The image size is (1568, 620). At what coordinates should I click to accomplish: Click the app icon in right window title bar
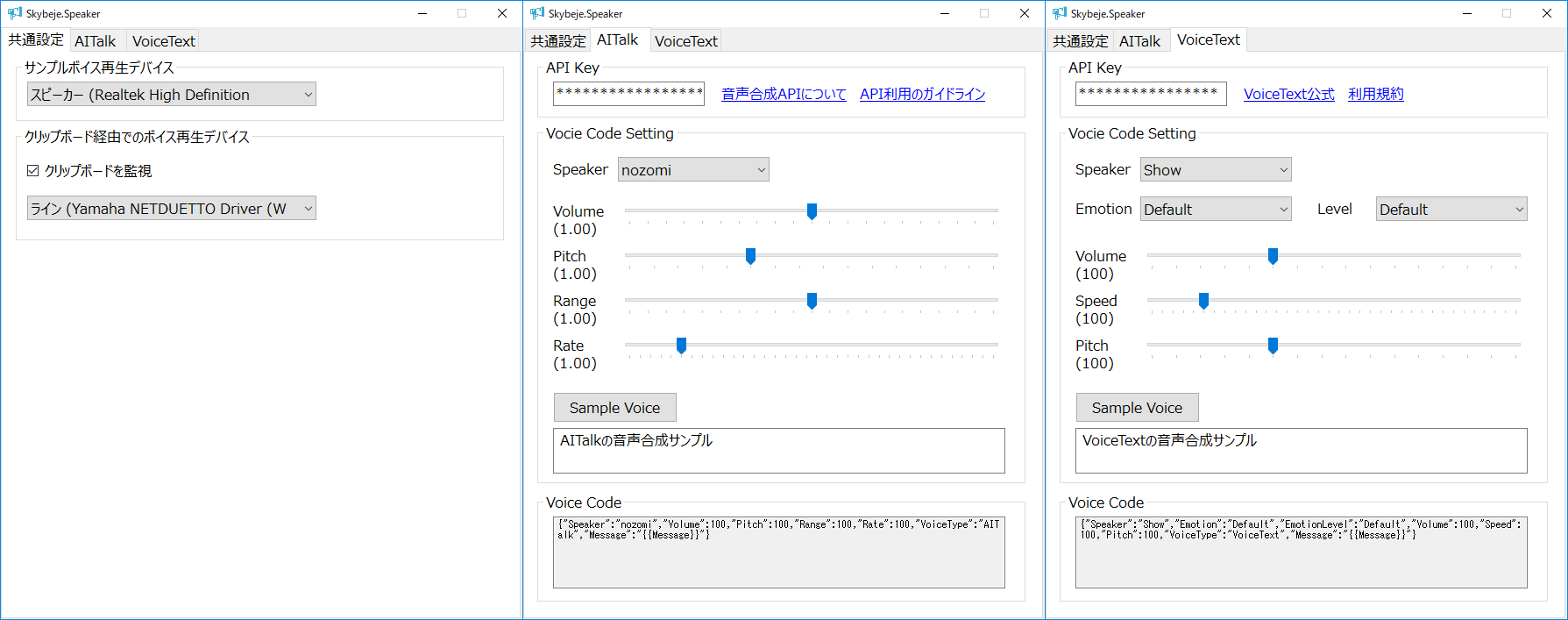[x=1060, y=13]
